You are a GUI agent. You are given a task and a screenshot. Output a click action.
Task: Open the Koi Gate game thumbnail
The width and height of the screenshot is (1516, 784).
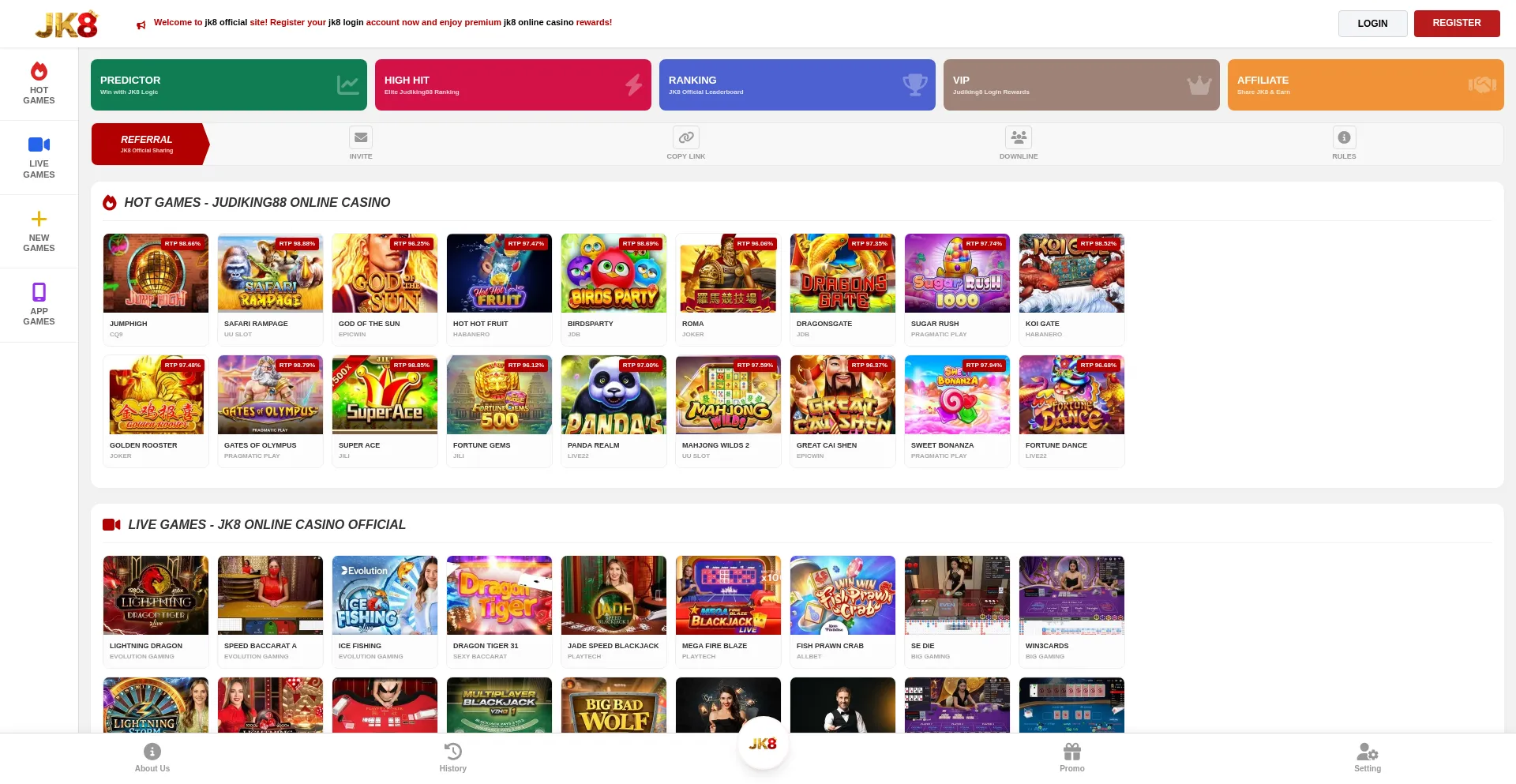[1071, 273]
